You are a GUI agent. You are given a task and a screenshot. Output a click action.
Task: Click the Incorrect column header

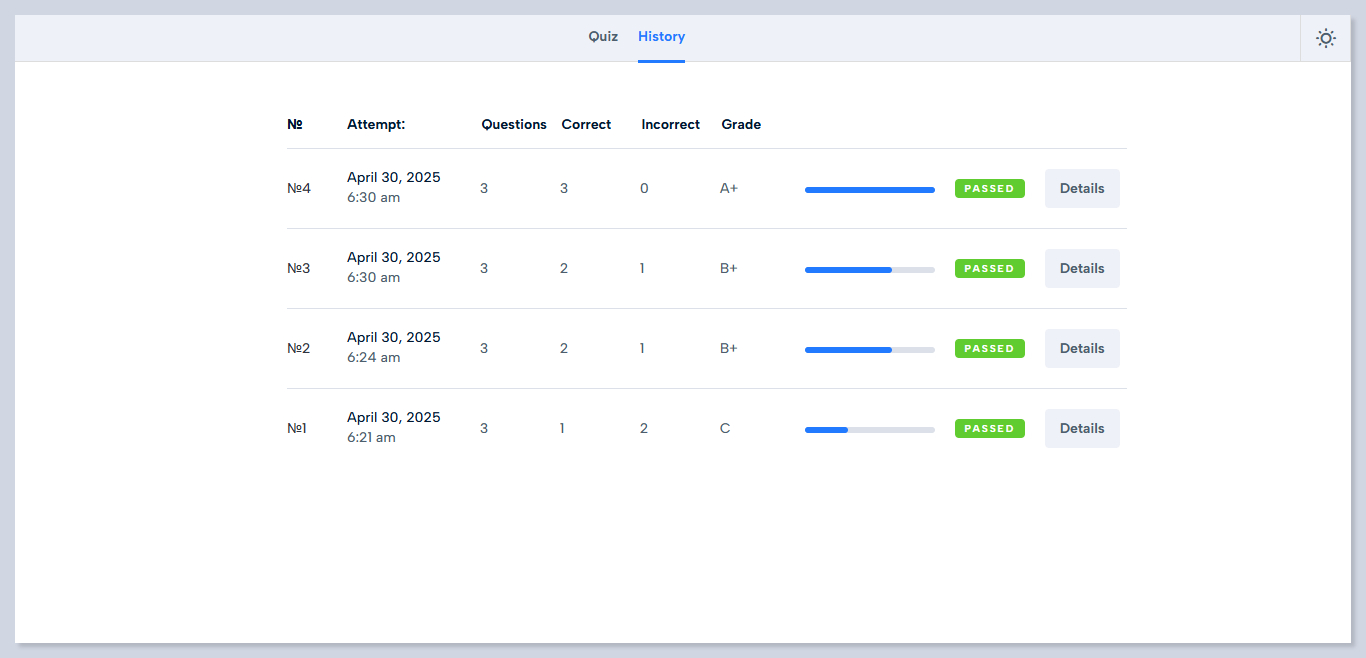670,125
